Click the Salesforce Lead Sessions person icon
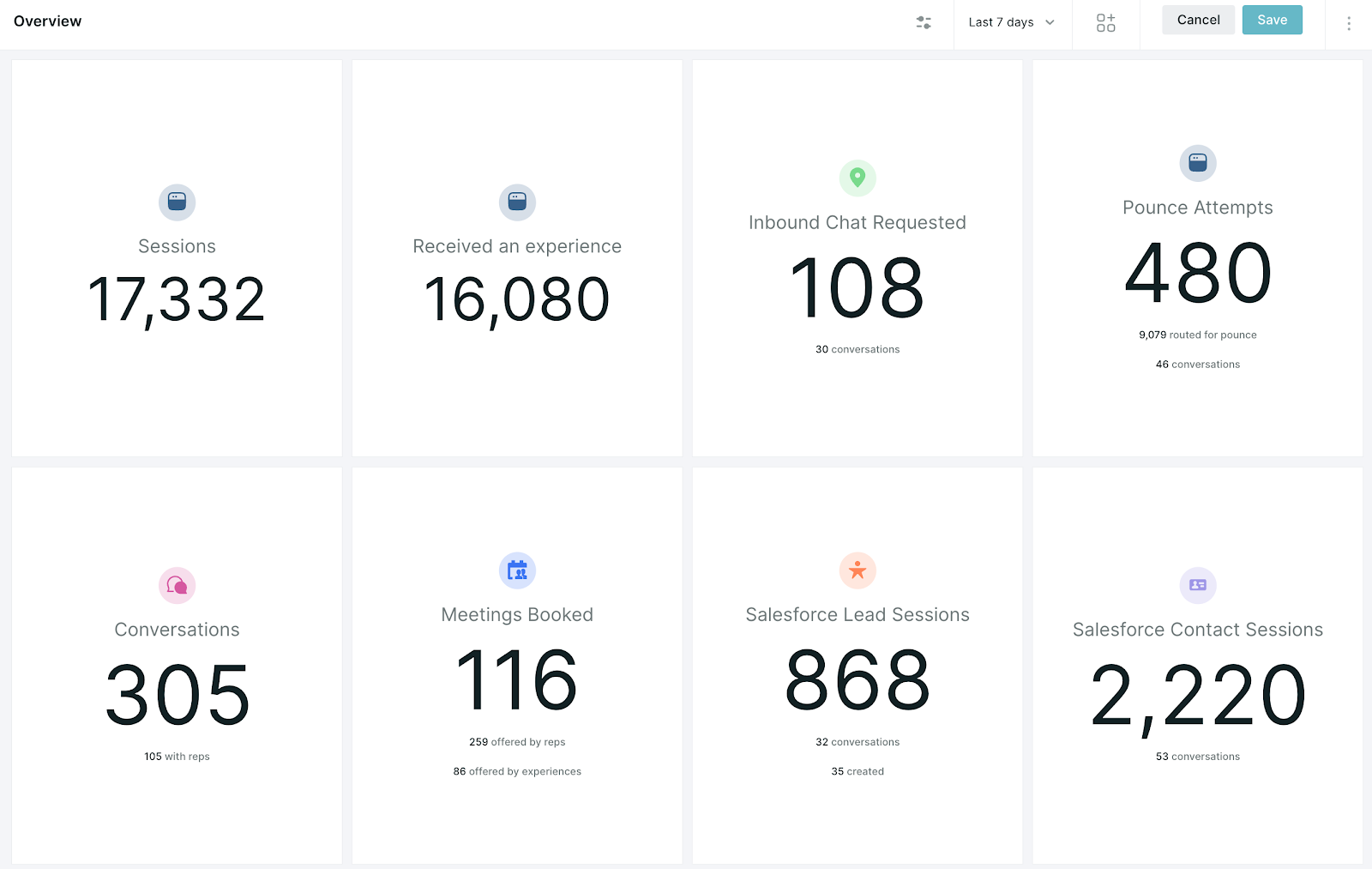1372x869 pixels. pyautogui.click(x=857, y=570)
